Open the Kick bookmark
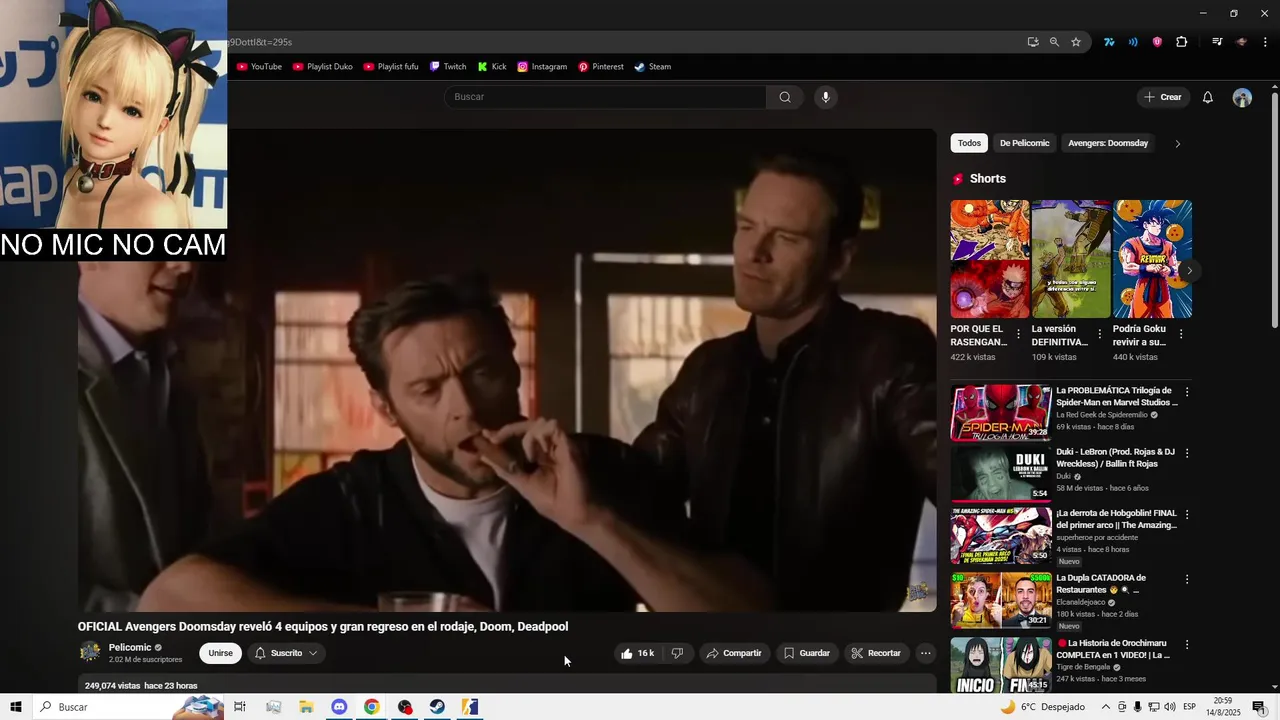1280x720 pixels. [x=492, y=67]
